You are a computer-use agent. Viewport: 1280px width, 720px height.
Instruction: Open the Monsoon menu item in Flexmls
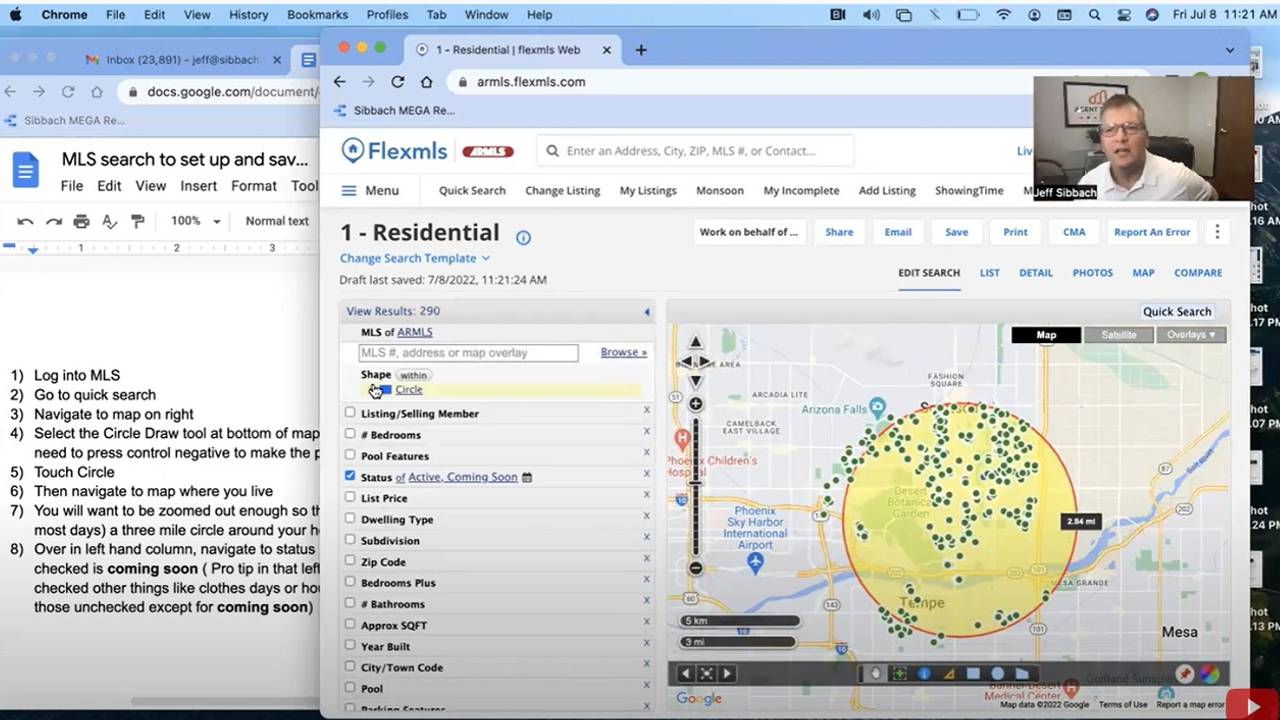click(x=719, y=190)
